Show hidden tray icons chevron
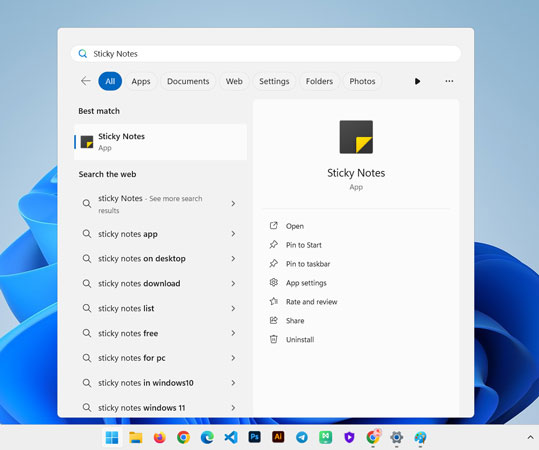This screenshot has width=539, height=450. click(530, 437)
